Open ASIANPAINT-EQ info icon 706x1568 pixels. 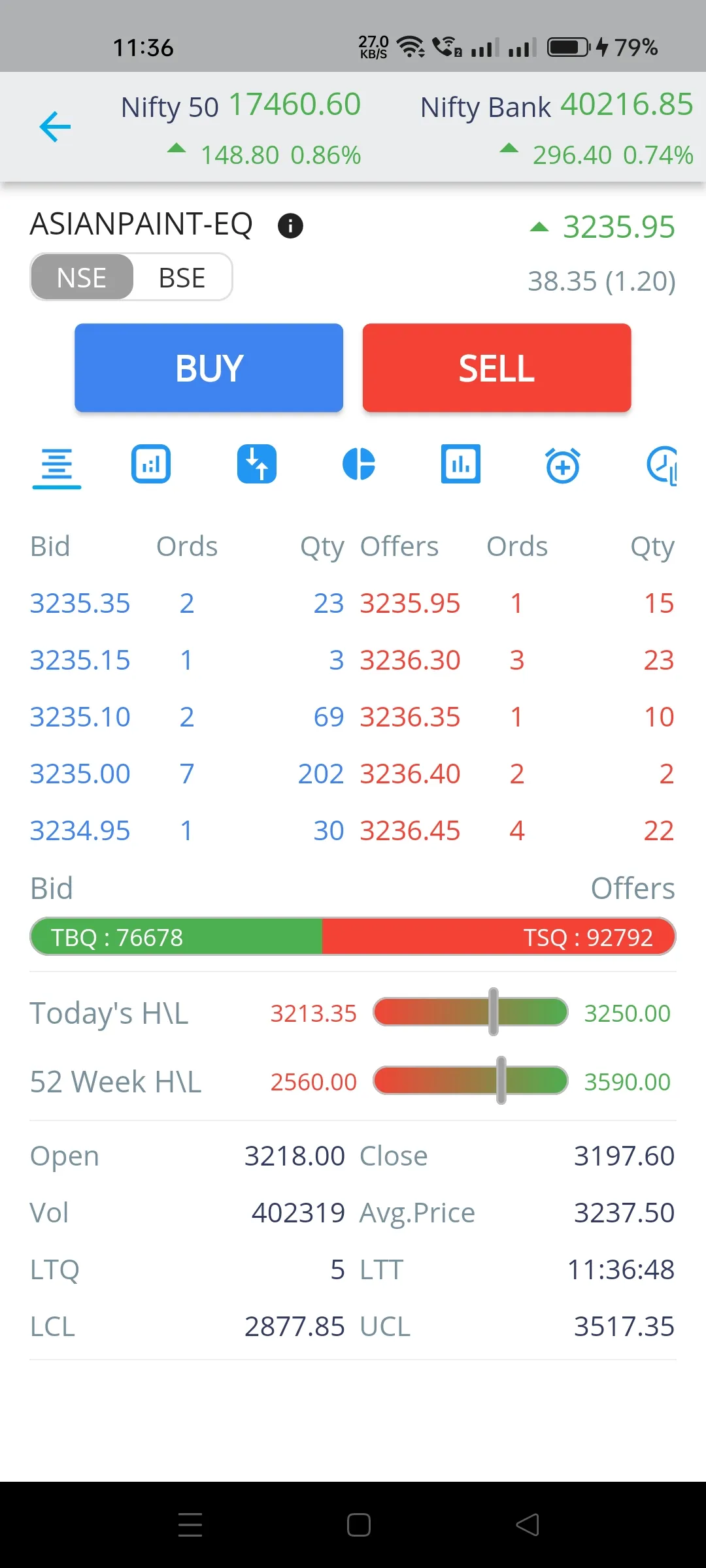pyautogui.click(x=290, y=226)
